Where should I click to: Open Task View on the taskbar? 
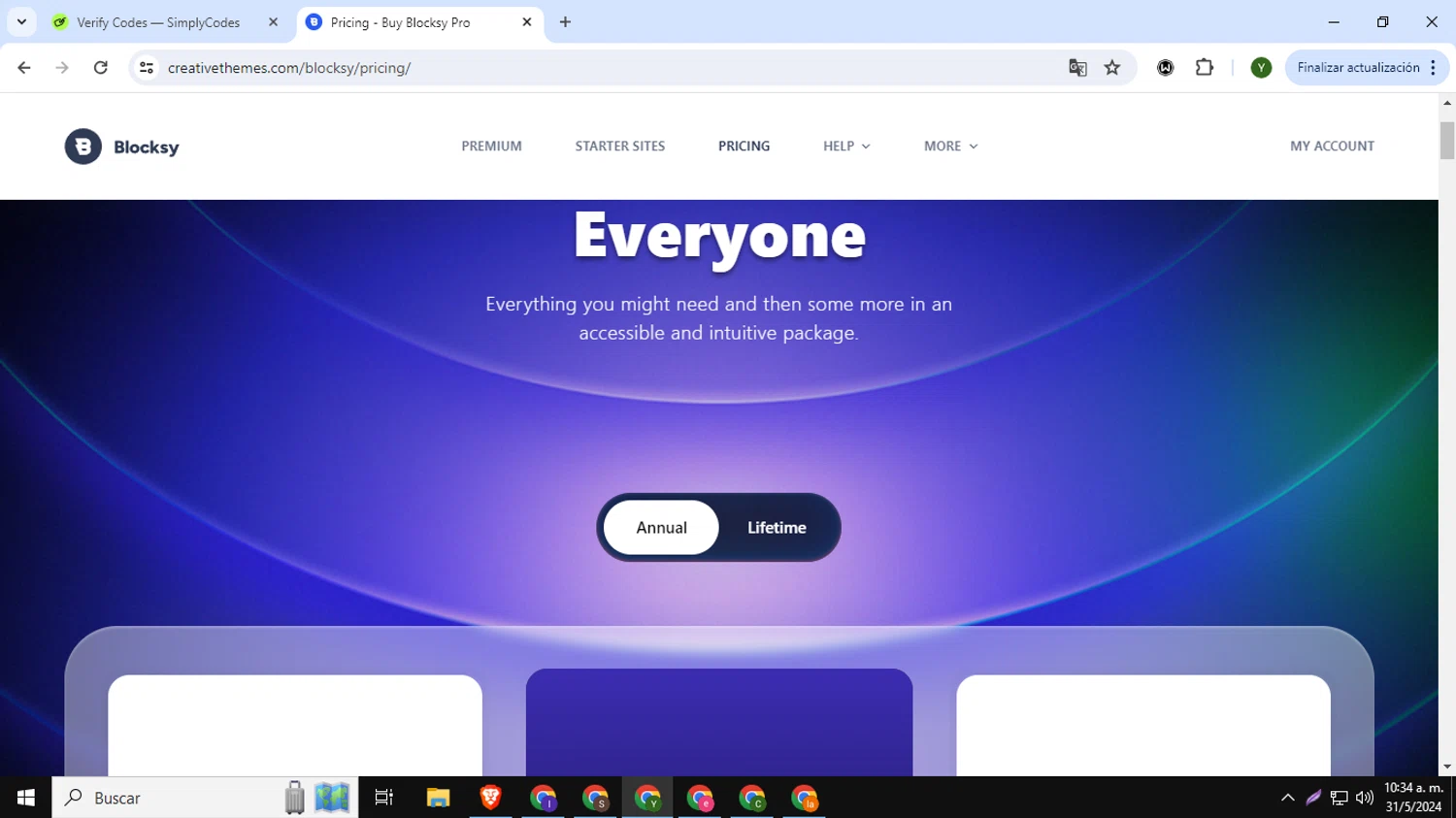[x=384, y=798]
